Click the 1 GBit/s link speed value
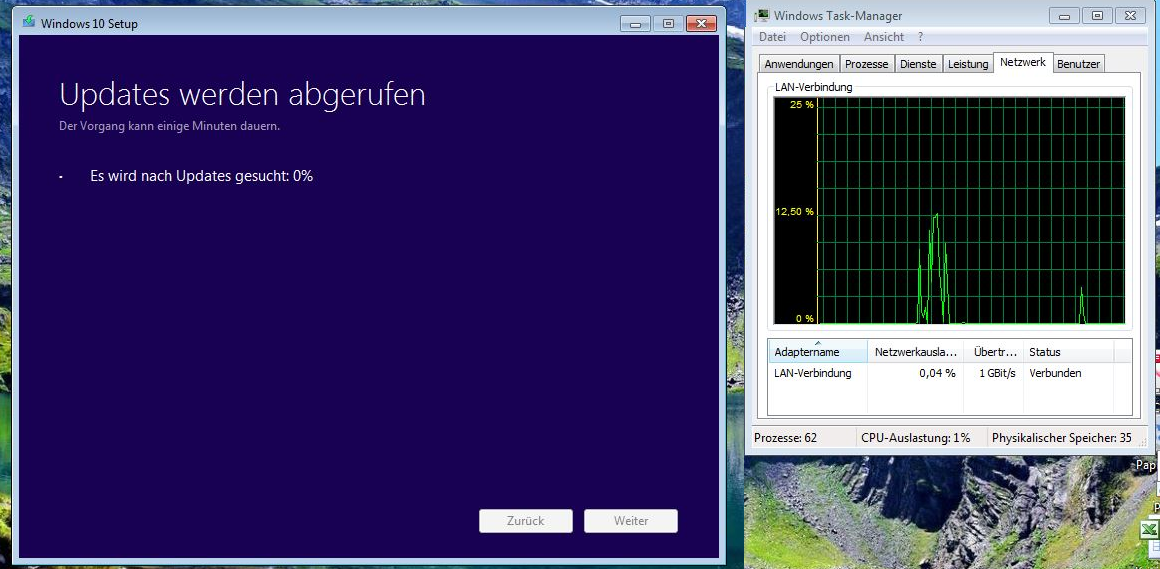 (998, 373)
